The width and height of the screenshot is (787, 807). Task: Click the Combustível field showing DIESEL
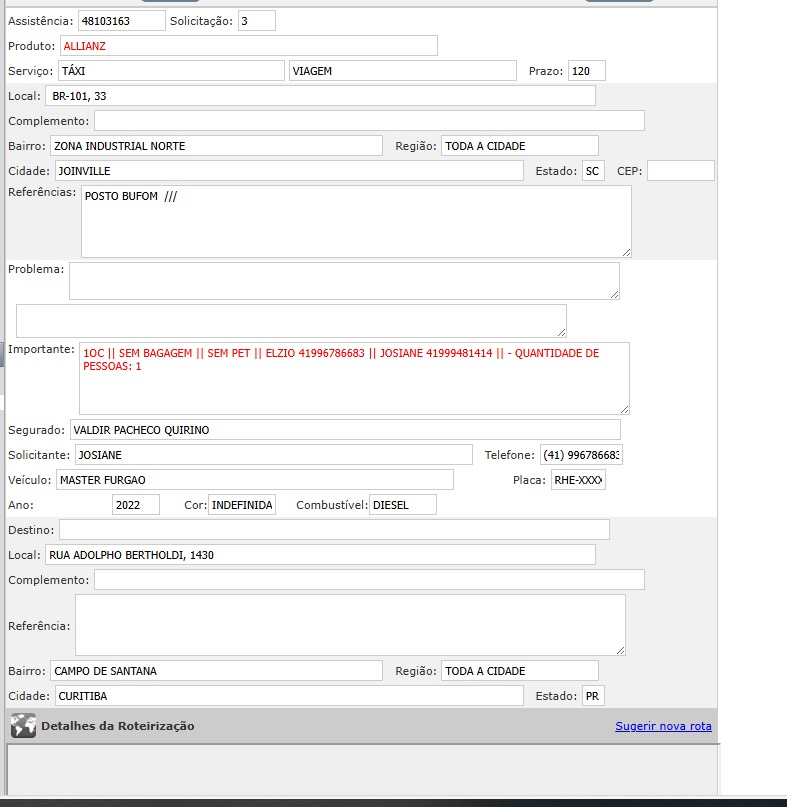point(403,505)
